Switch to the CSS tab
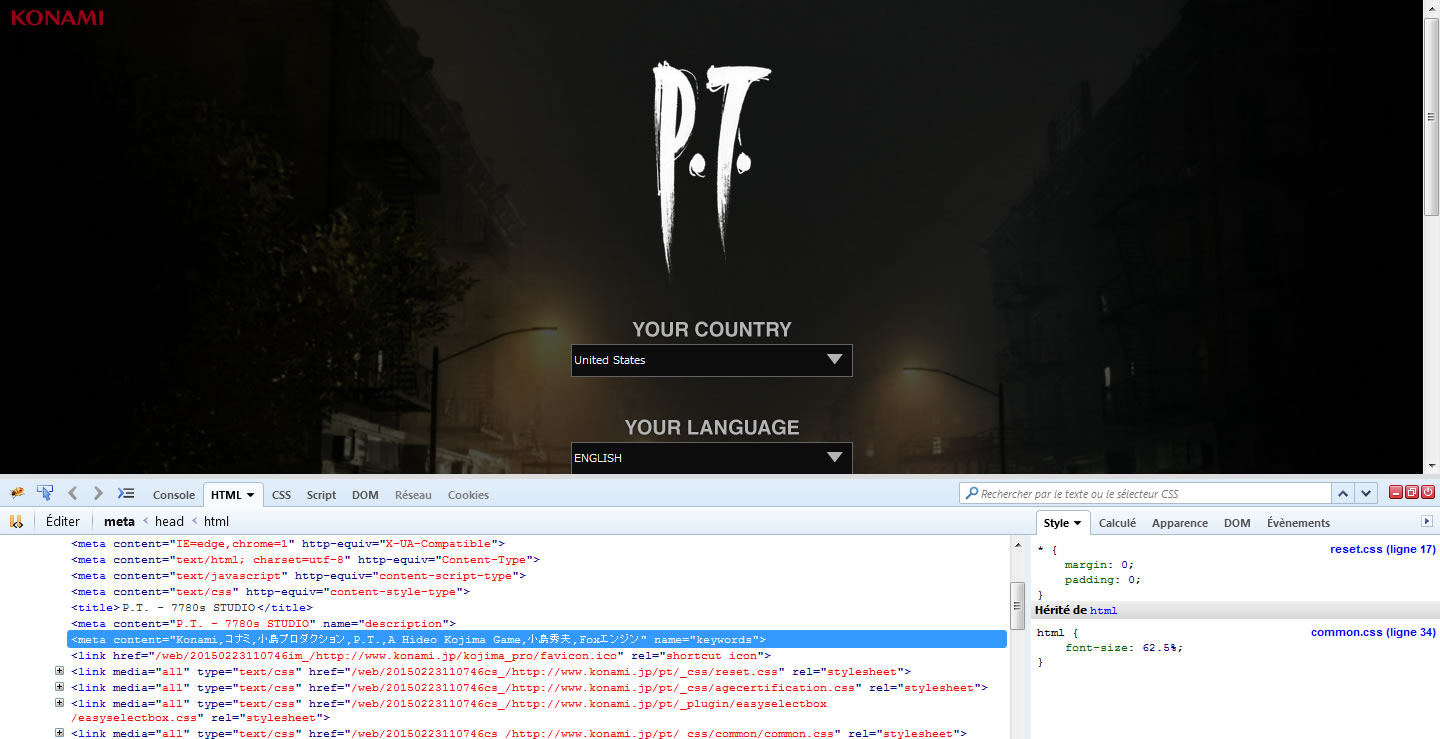1440x739 pixels. tap(281, 495)
